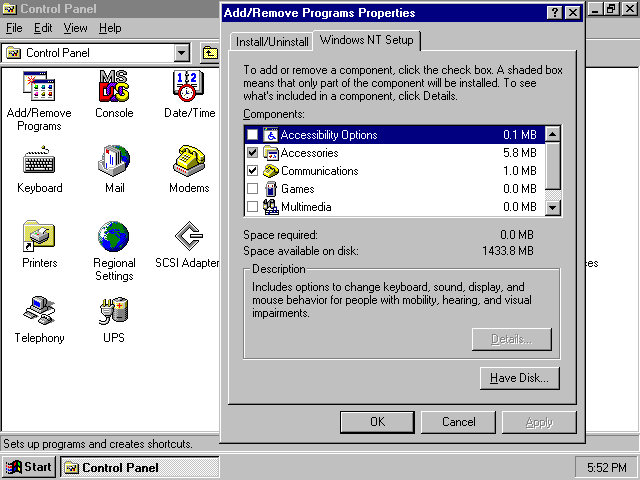This screenshot has width=640, height=480.
Task: Open the Edit menu
Action: coord(43,28)
